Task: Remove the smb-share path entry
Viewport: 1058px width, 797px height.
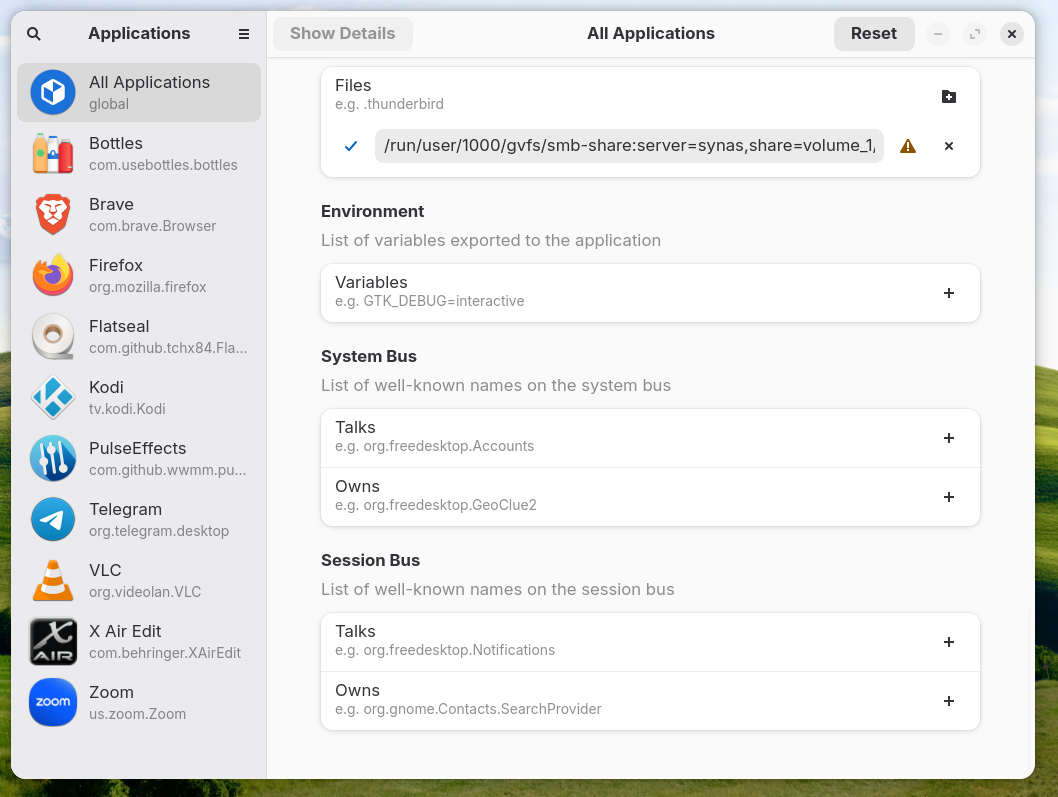Action: (x=948, y=146)
